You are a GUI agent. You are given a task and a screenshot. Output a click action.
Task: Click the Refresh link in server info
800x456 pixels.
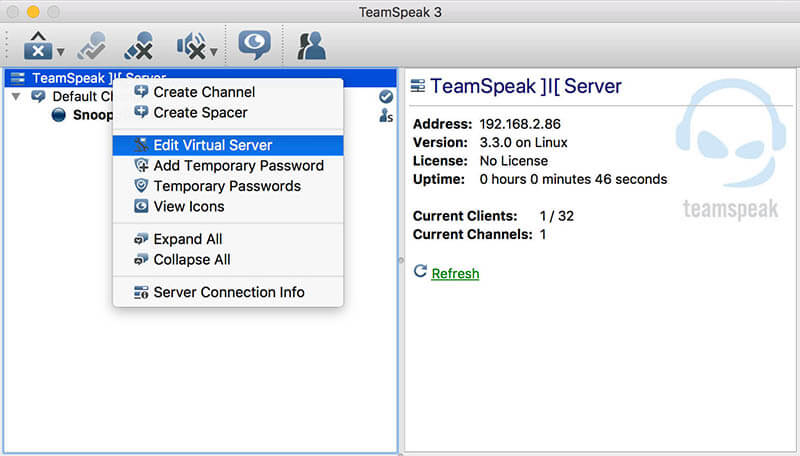(x=455, y=273)
